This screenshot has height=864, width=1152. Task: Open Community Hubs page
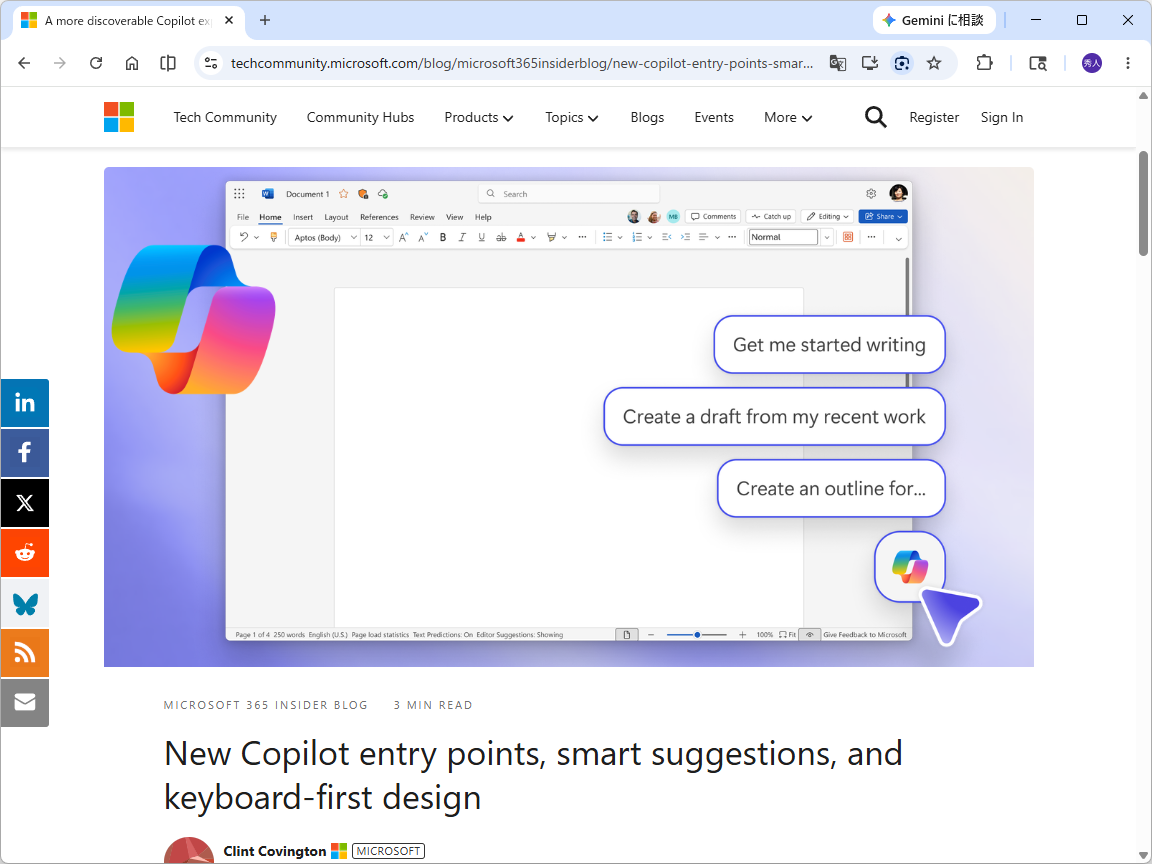point(360,118)
